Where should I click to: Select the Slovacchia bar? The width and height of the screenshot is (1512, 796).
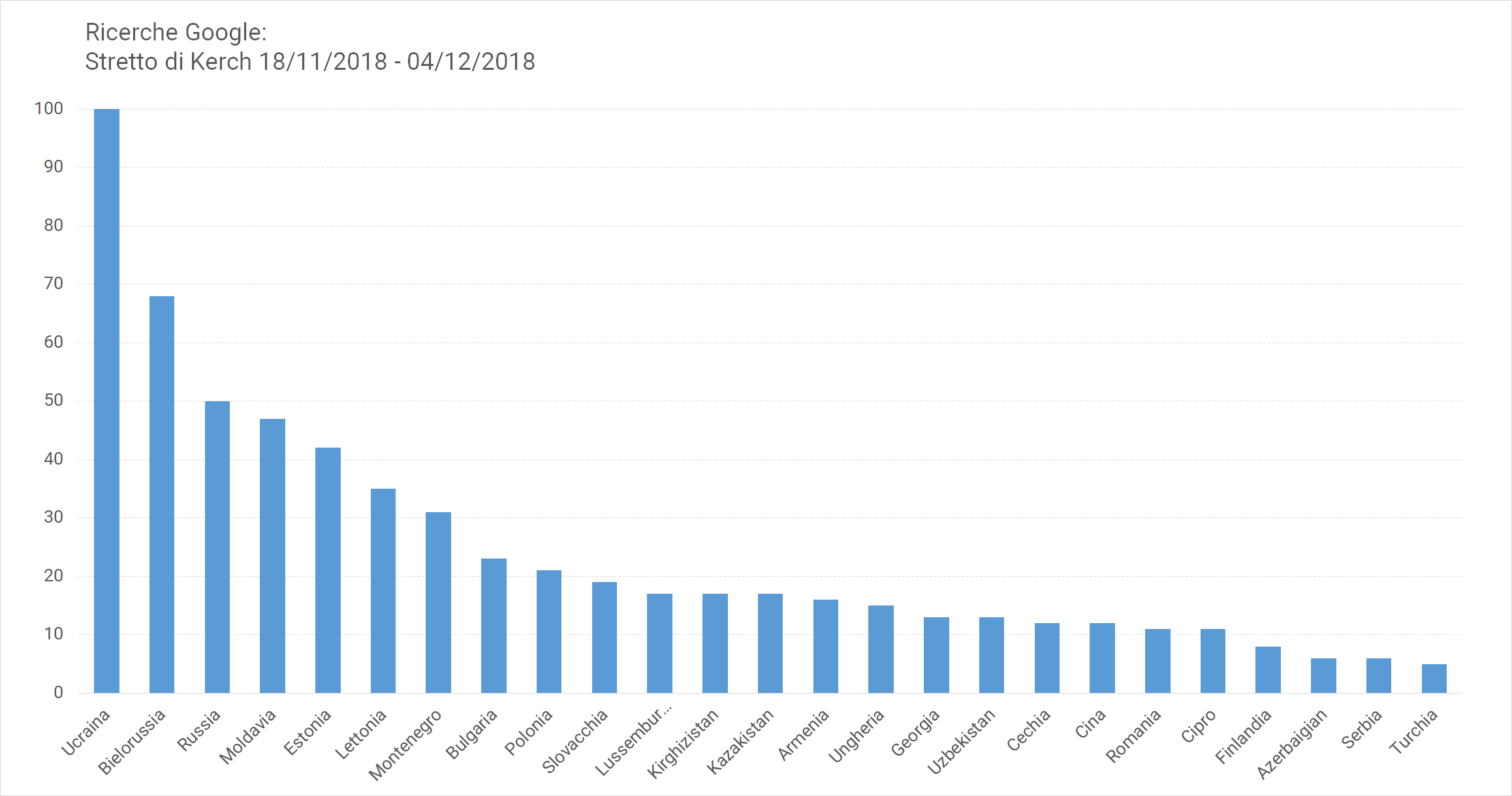point(605,637)
